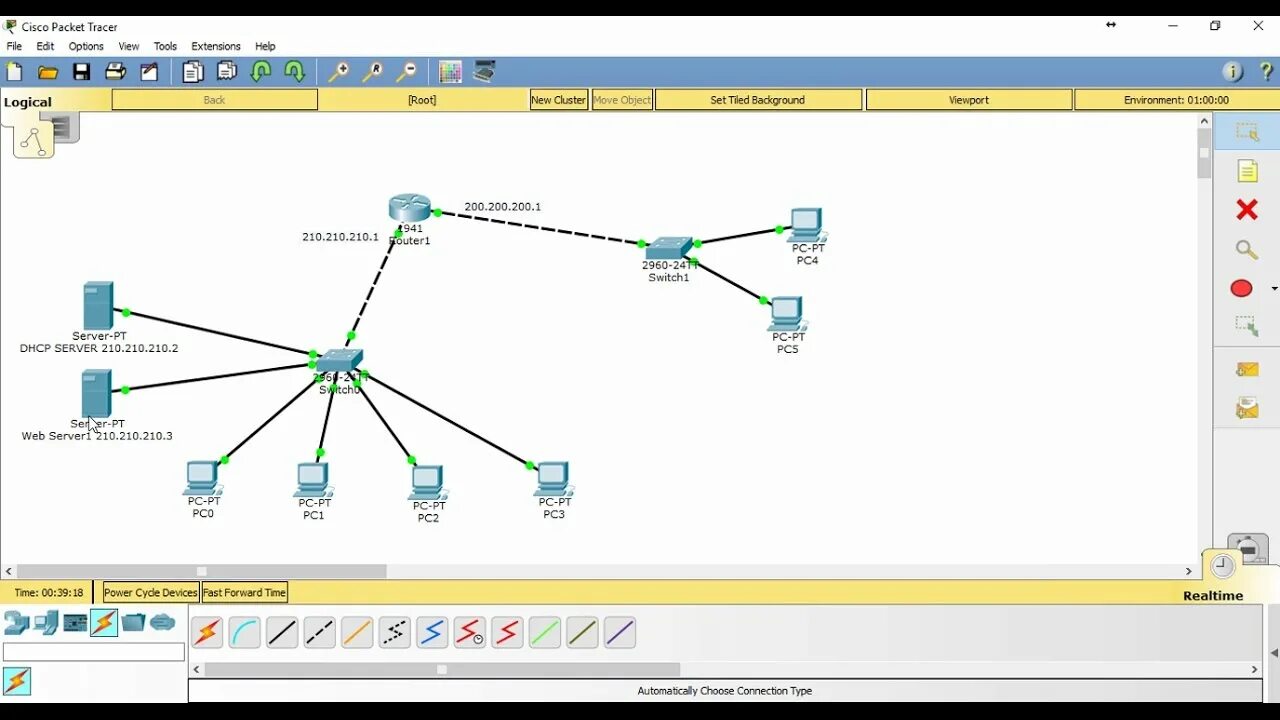Image resolution: width=1280 pixels, height=720 pixels.
Task: Redo action with green arrow
Action: pos(295,72)
